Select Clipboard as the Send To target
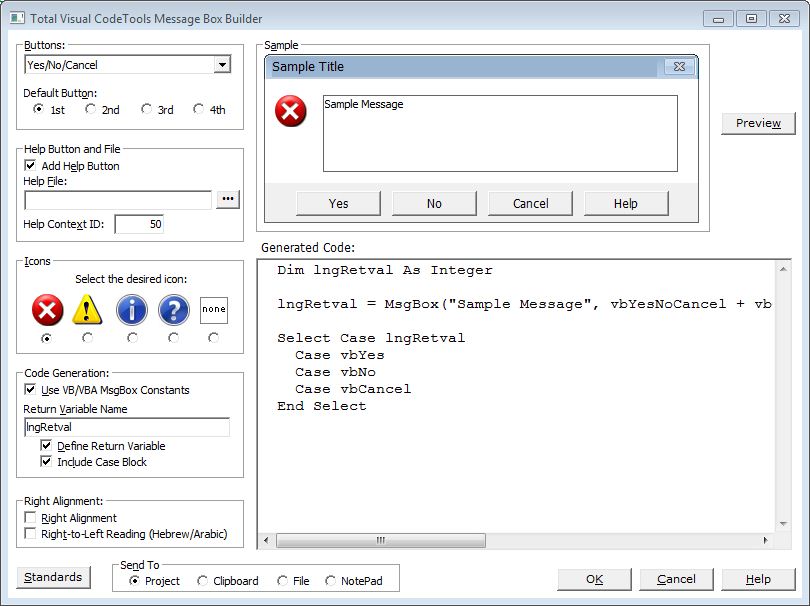This screenshot has width=810, height=606. pos(203,581)
